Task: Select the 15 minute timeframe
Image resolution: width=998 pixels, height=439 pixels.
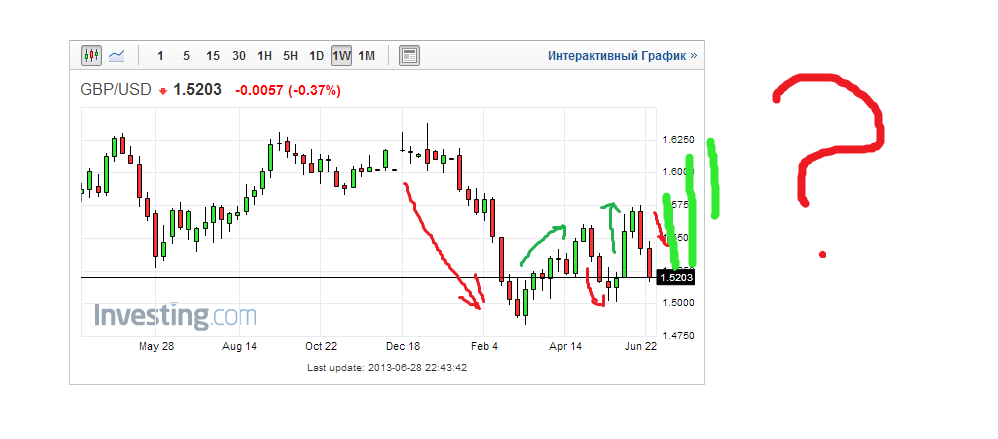Action: coord(213,56)
